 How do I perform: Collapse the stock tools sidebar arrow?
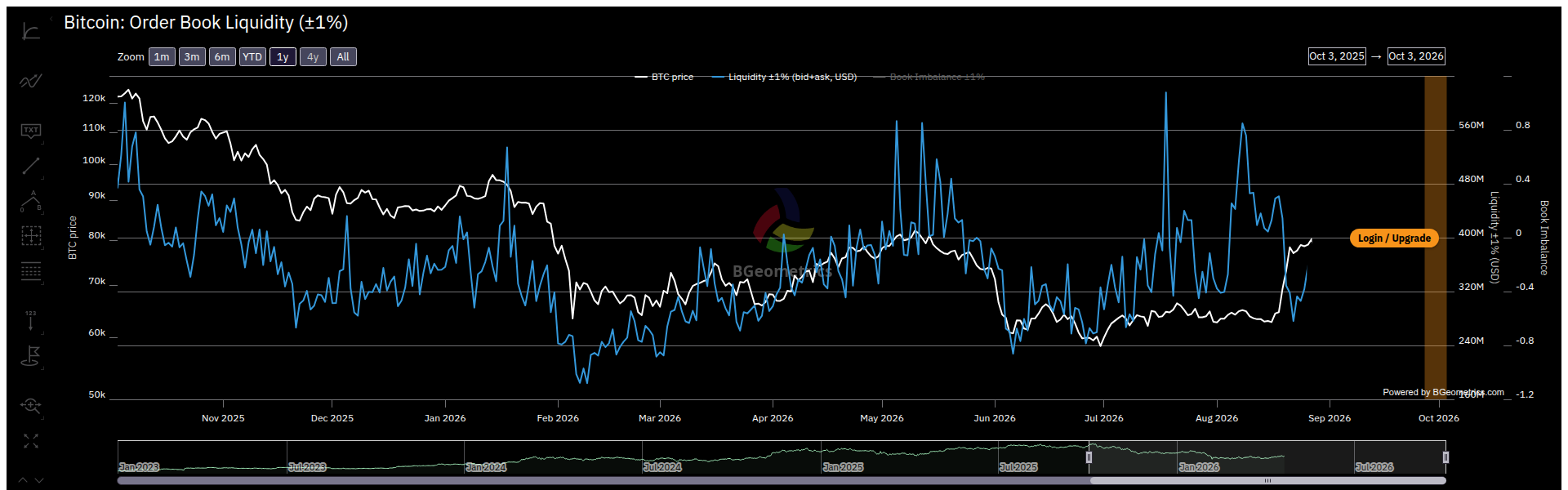point(51,18)
